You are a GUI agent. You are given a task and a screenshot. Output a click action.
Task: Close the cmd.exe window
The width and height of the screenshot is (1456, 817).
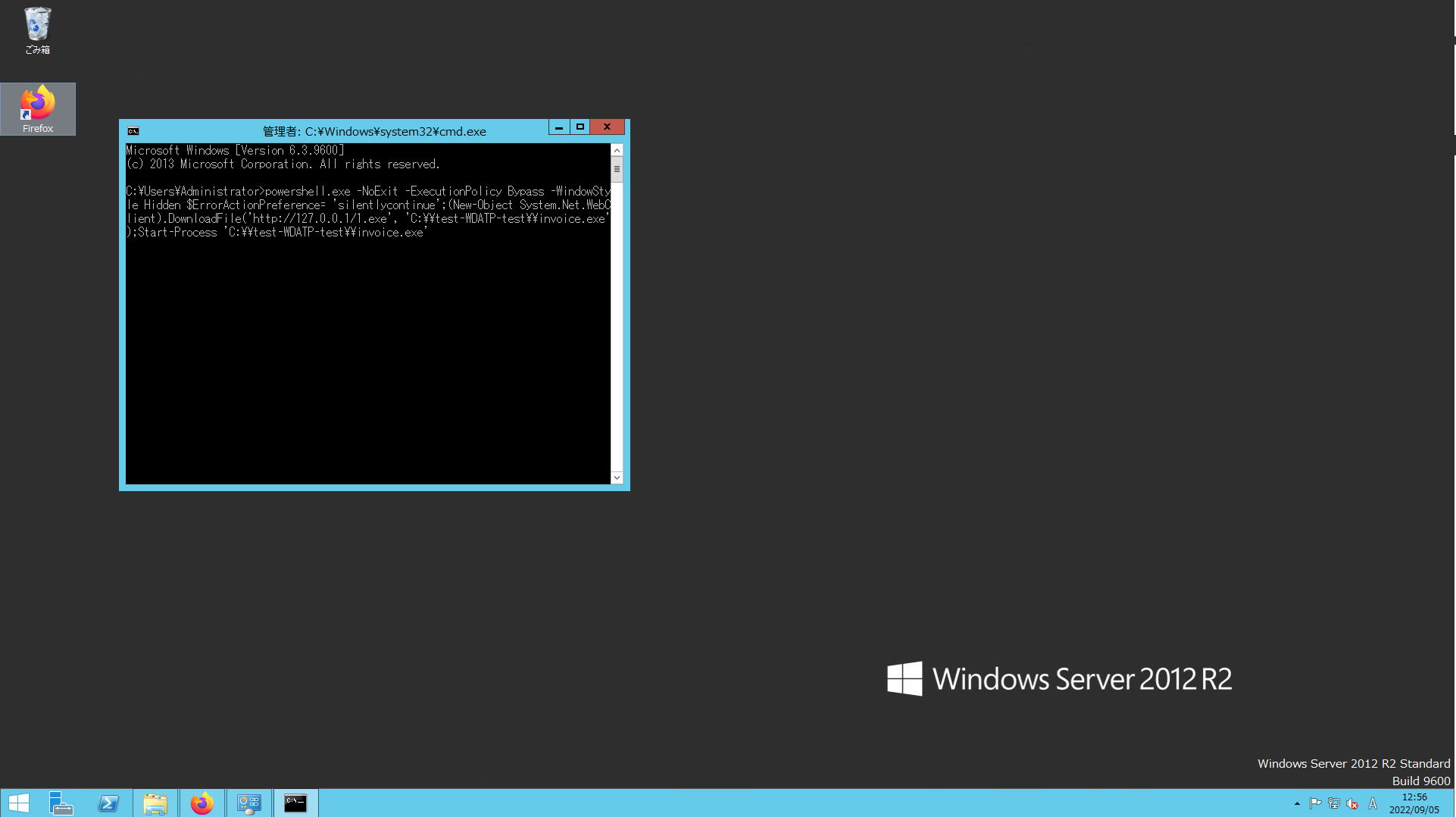coord(607,127)
